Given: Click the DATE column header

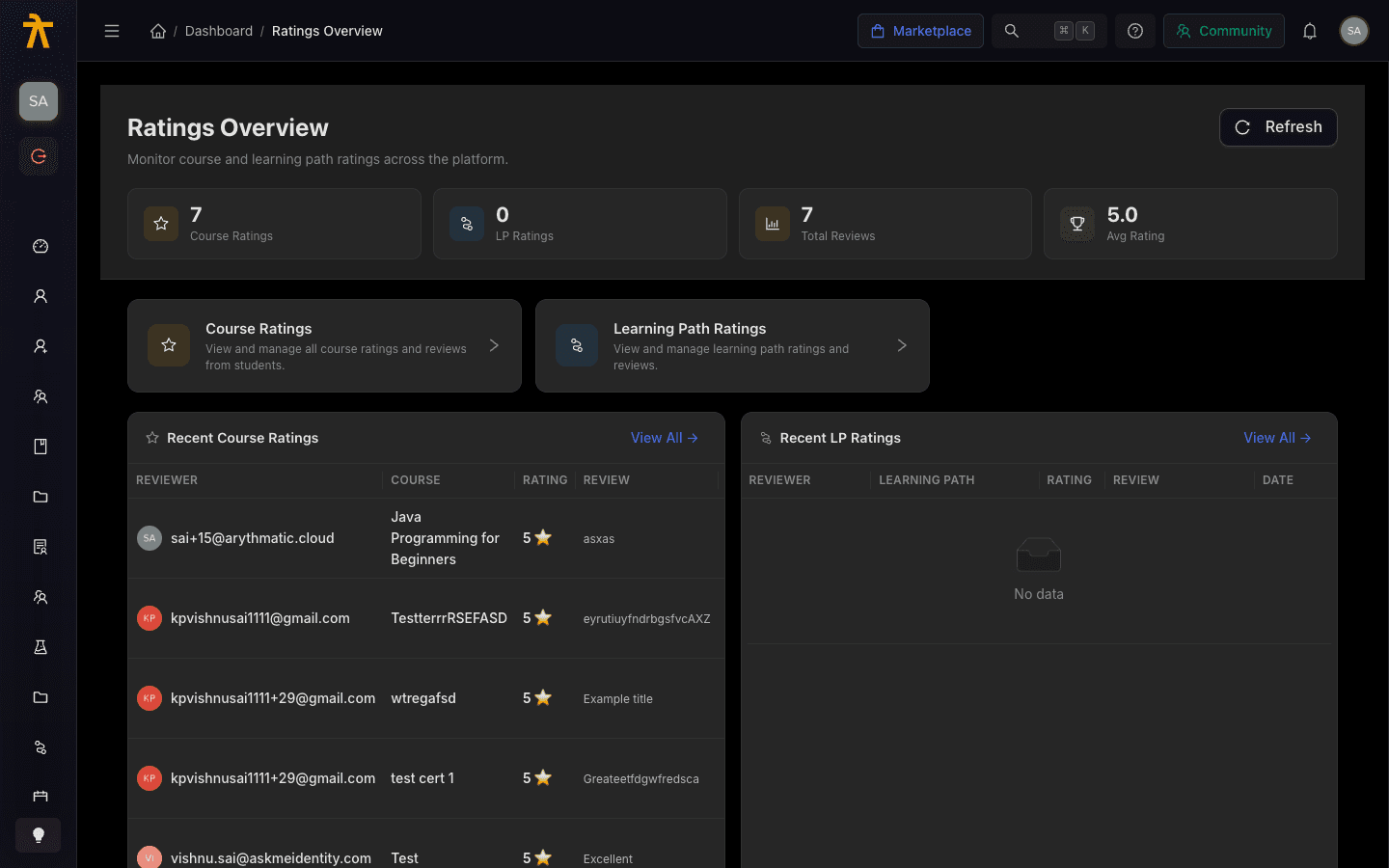Looking at the screenshot, I should [x=1278, y=480].
